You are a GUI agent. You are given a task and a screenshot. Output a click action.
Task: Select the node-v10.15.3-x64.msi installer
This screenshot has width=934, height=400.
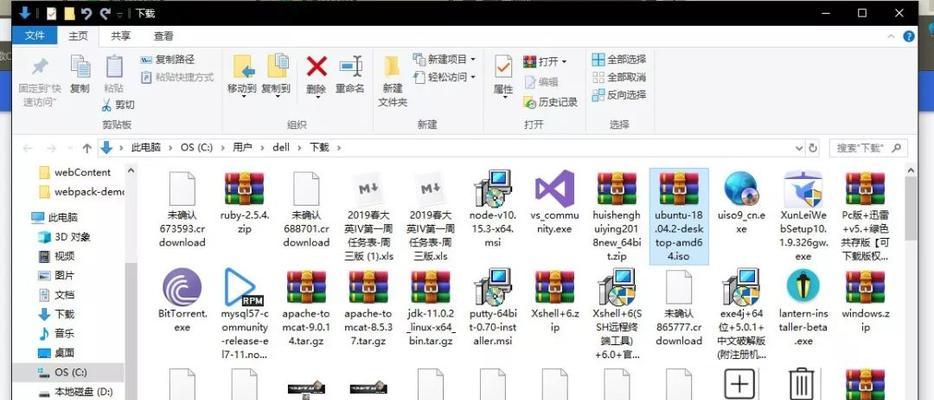click(493, 209)
